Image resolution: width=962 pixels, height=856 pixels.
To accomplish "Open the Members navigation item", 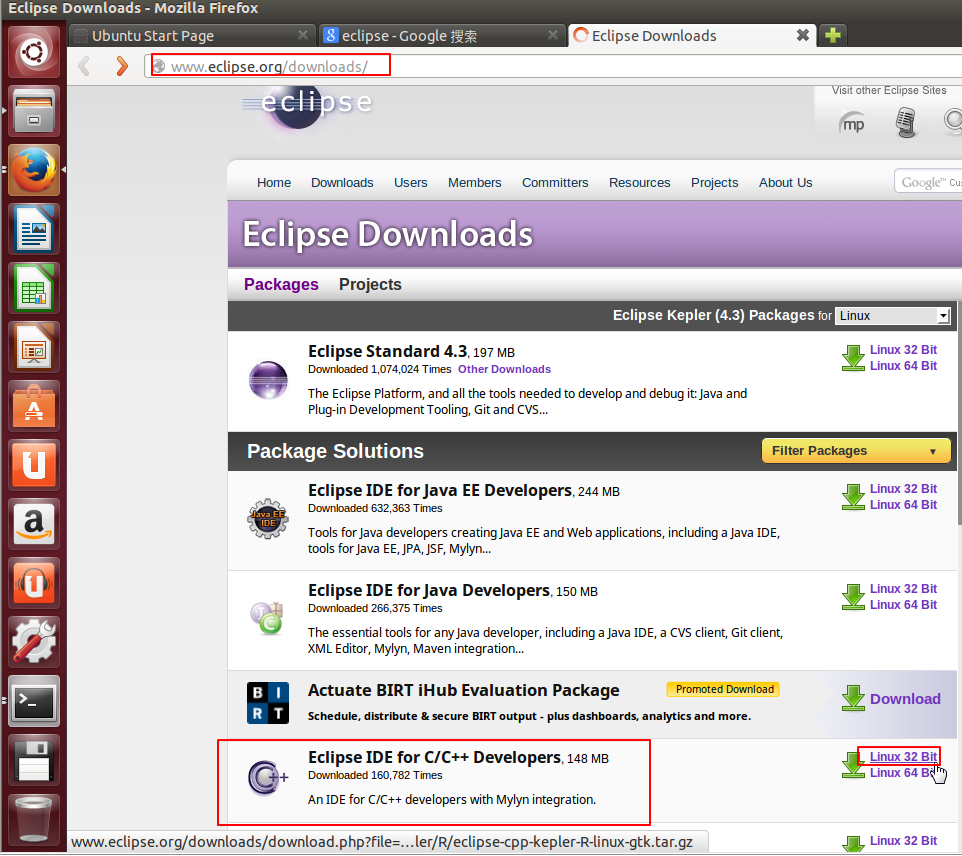I will tap(474, 183).
